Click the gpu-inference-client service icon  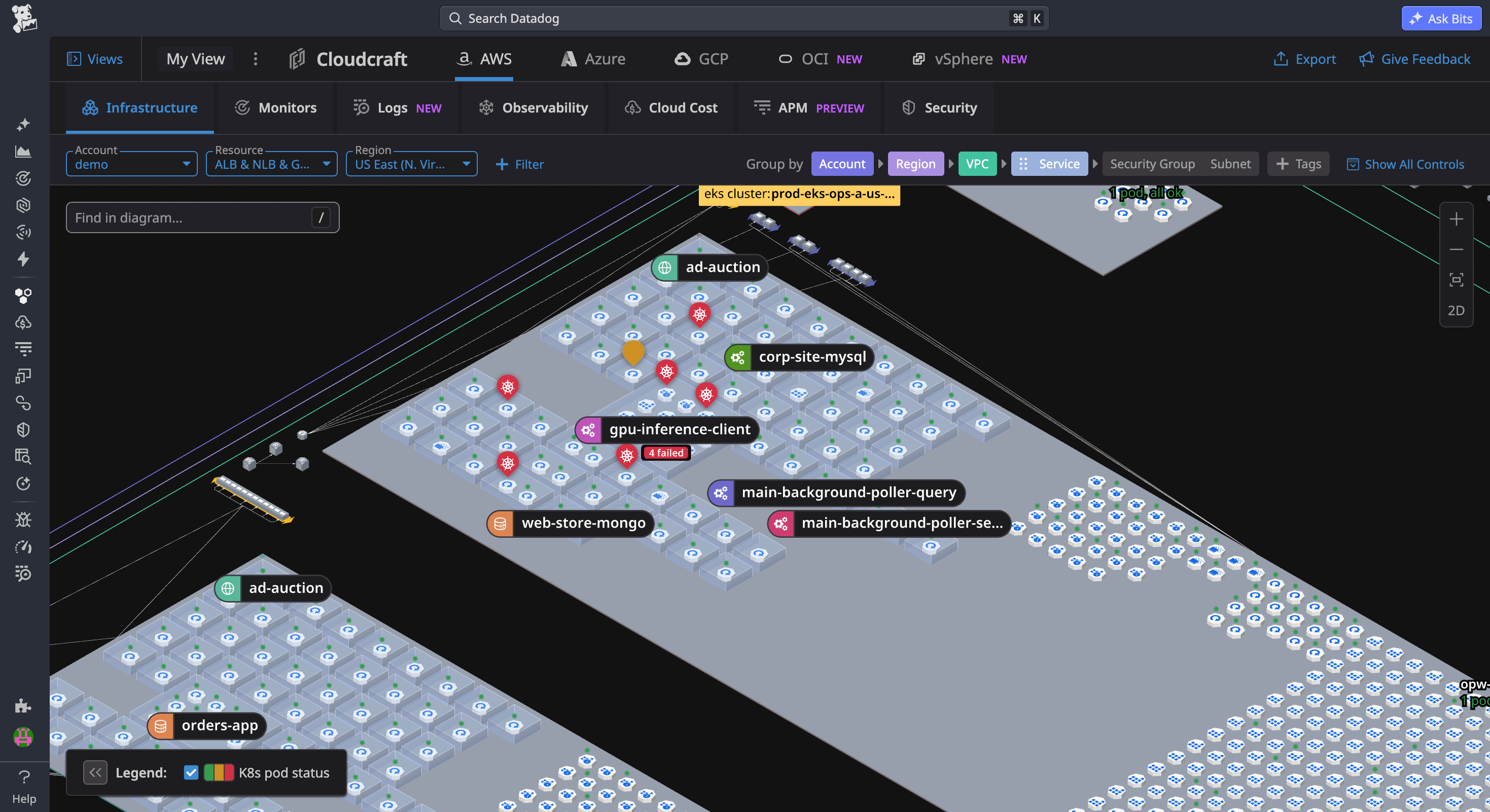click(x=588, y=429)
